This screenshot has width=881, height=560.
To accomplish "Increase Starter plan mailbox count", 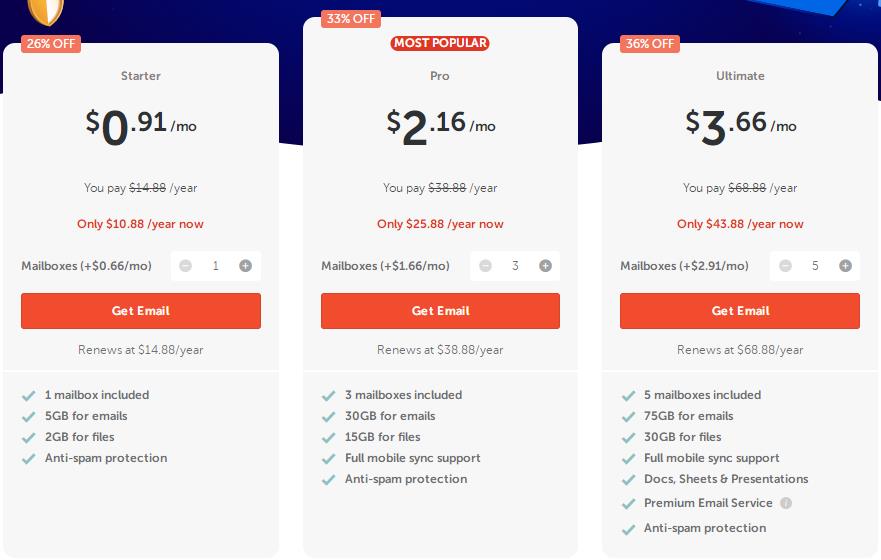I will [245, 266].
